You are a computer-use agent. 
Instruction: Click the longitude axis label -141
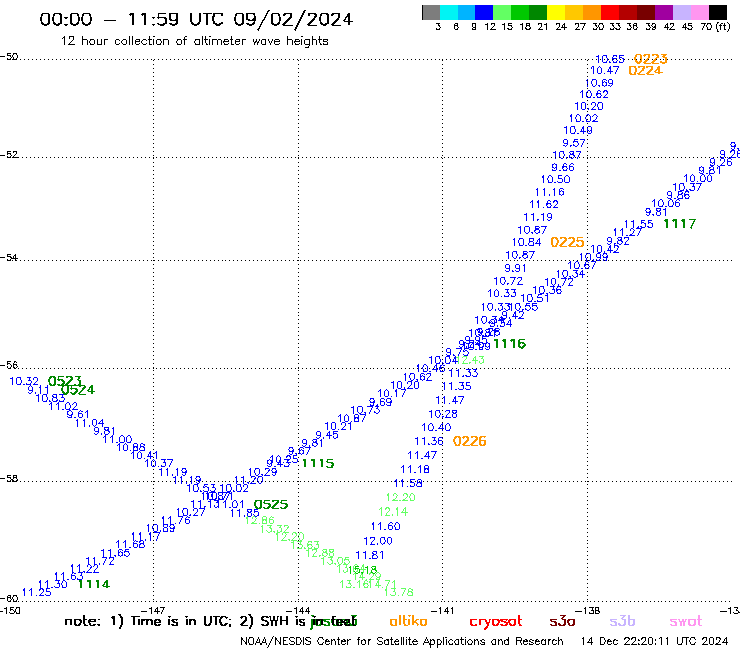tap(443, 610)
